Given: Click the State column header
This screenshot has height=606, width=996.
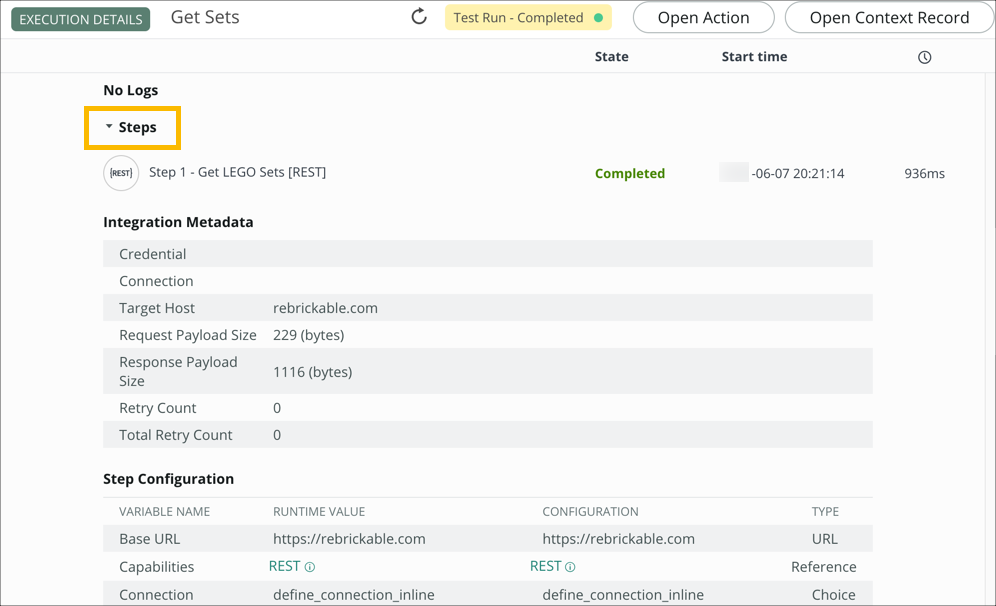Looking at the screenshot, I should pyautogui.click(x=611, y=56).
